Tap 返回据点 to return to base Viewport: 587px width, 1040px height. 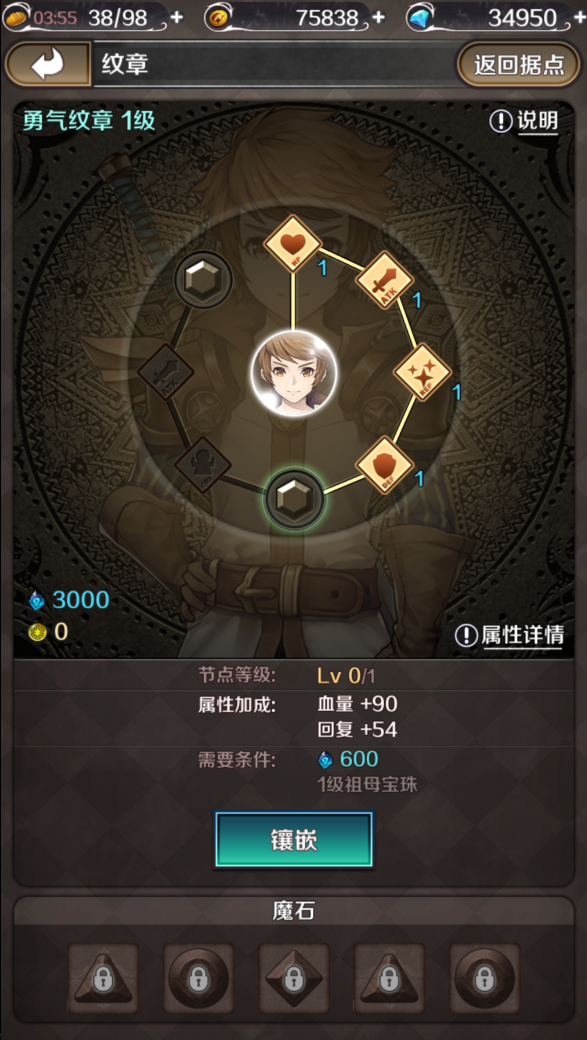[x=519, y=65]
